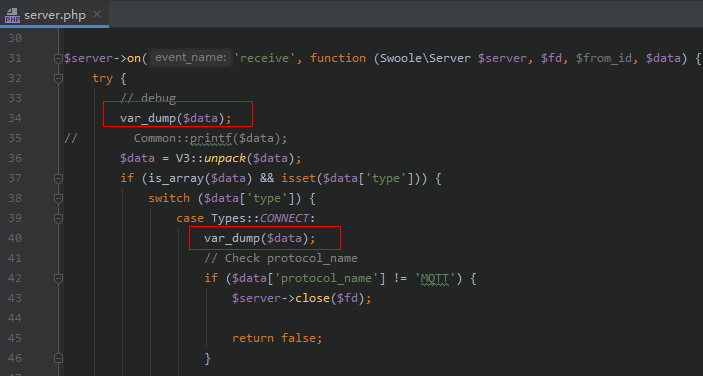Click the event_name parameter hint
Image resolution: width=703 pixels, height=376 pixels.
(191, 58)
